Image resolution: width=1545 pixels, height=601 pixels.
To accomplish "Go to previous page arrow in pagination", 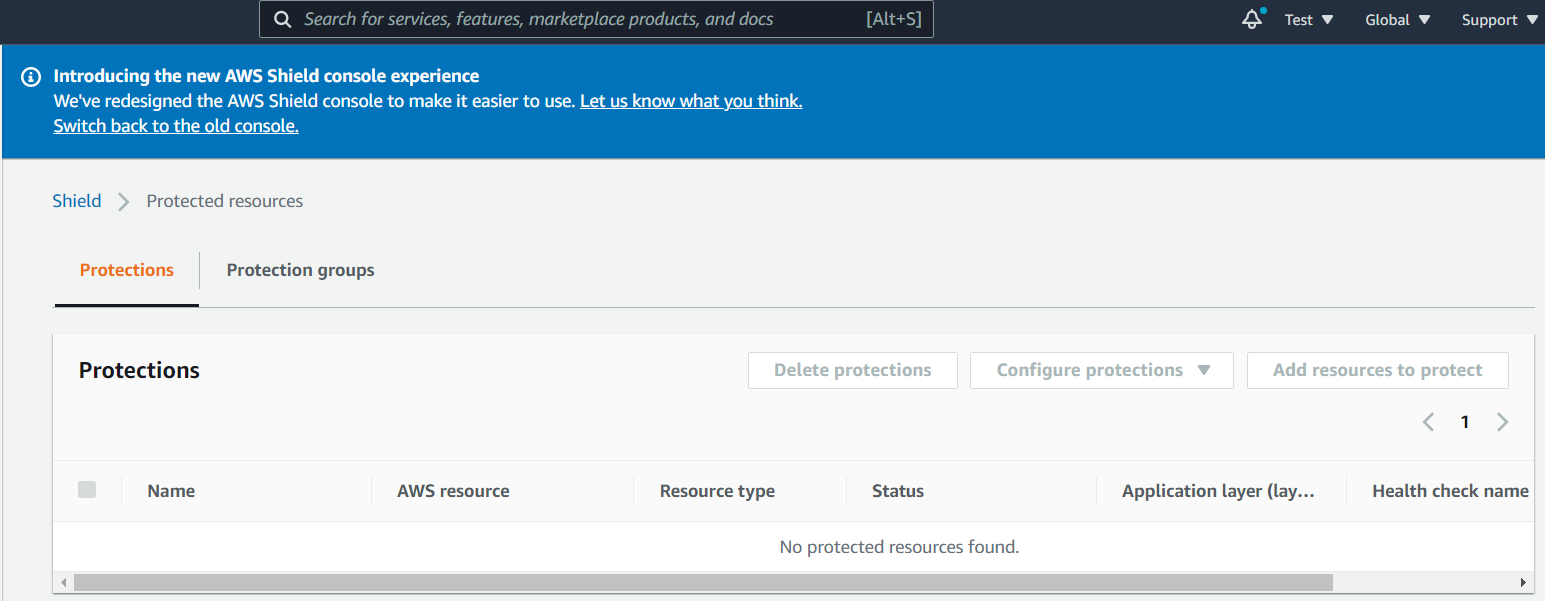I will pyautogui.click(x=1428, y=422).
